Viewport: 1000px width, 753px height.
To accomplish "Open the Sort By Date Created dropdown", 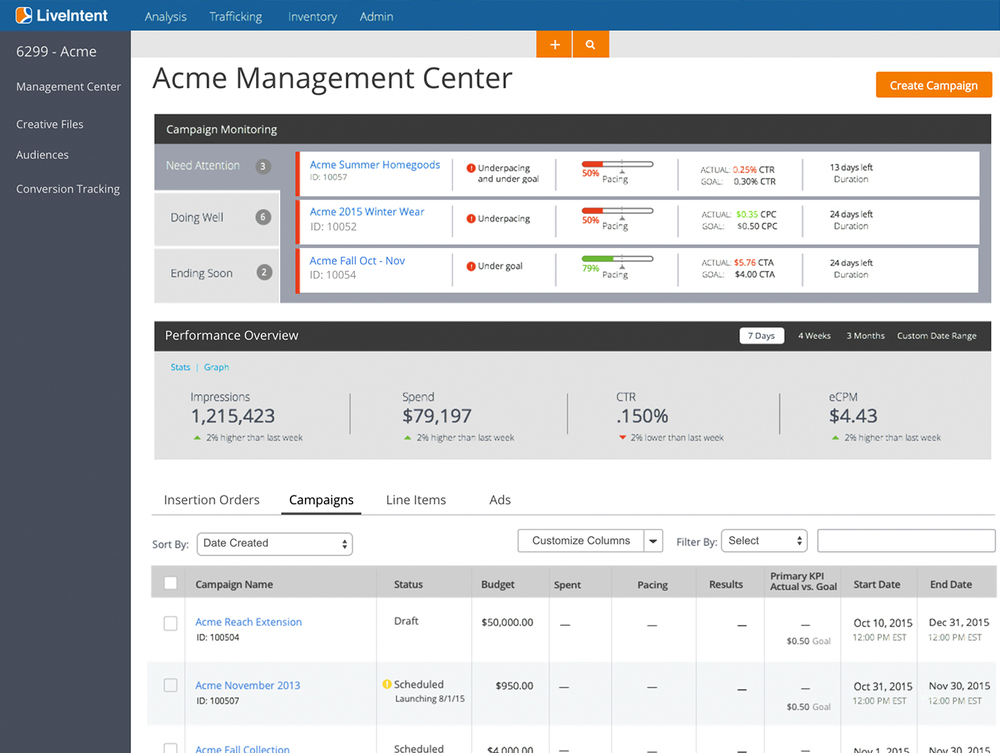I will (275, 544).
